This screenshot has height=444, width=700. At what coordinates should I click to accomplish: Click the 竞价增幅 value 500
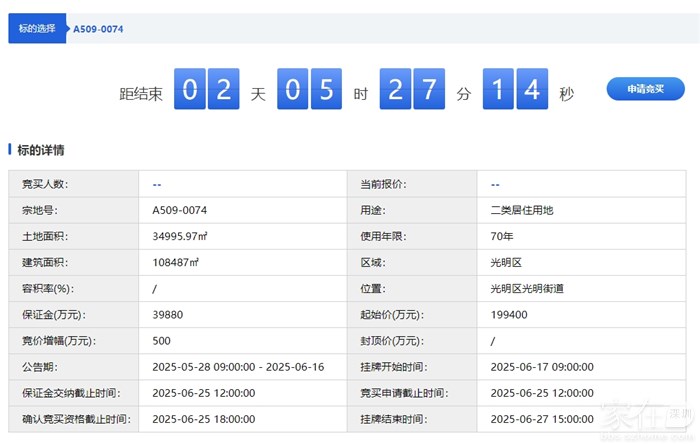(161, 340)
